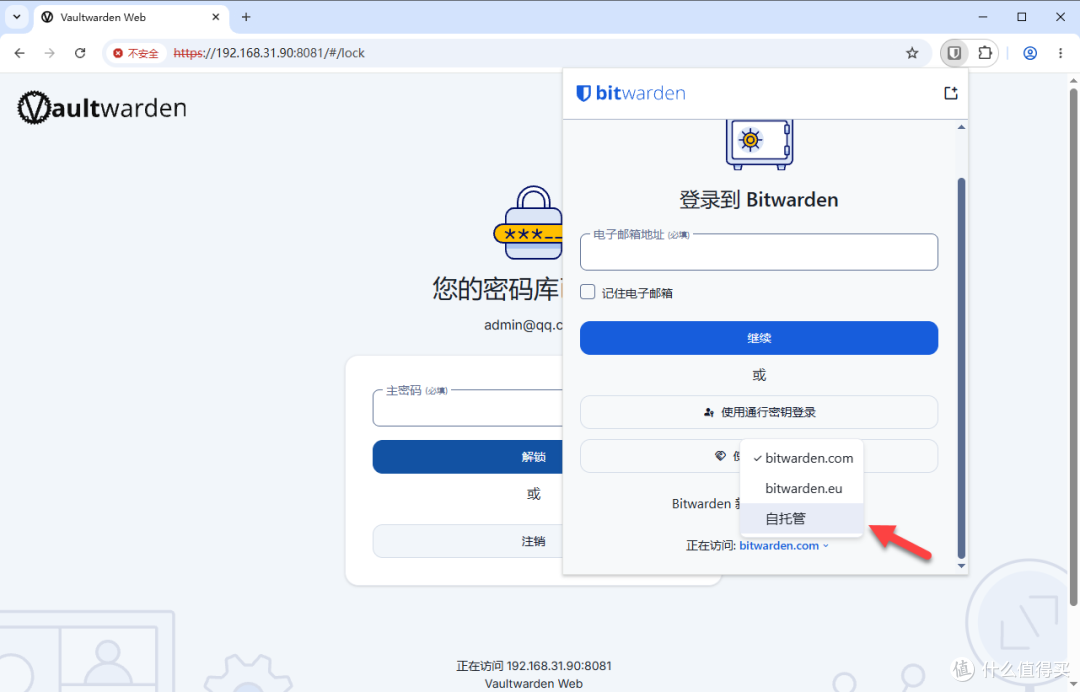Click the Bitwarden logo in popup header
This screenshot has width=1080, height=692.
(631, 93)
